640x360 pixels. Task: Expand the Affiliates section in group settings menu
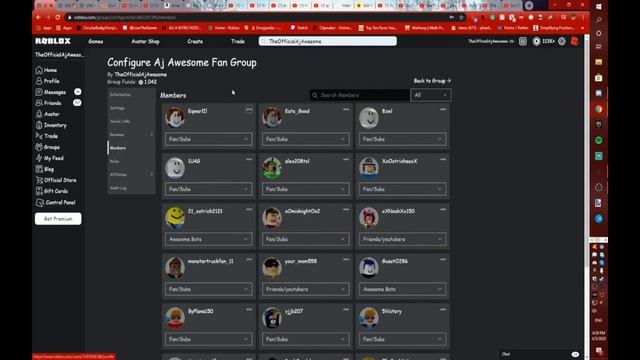click(131, 175)
